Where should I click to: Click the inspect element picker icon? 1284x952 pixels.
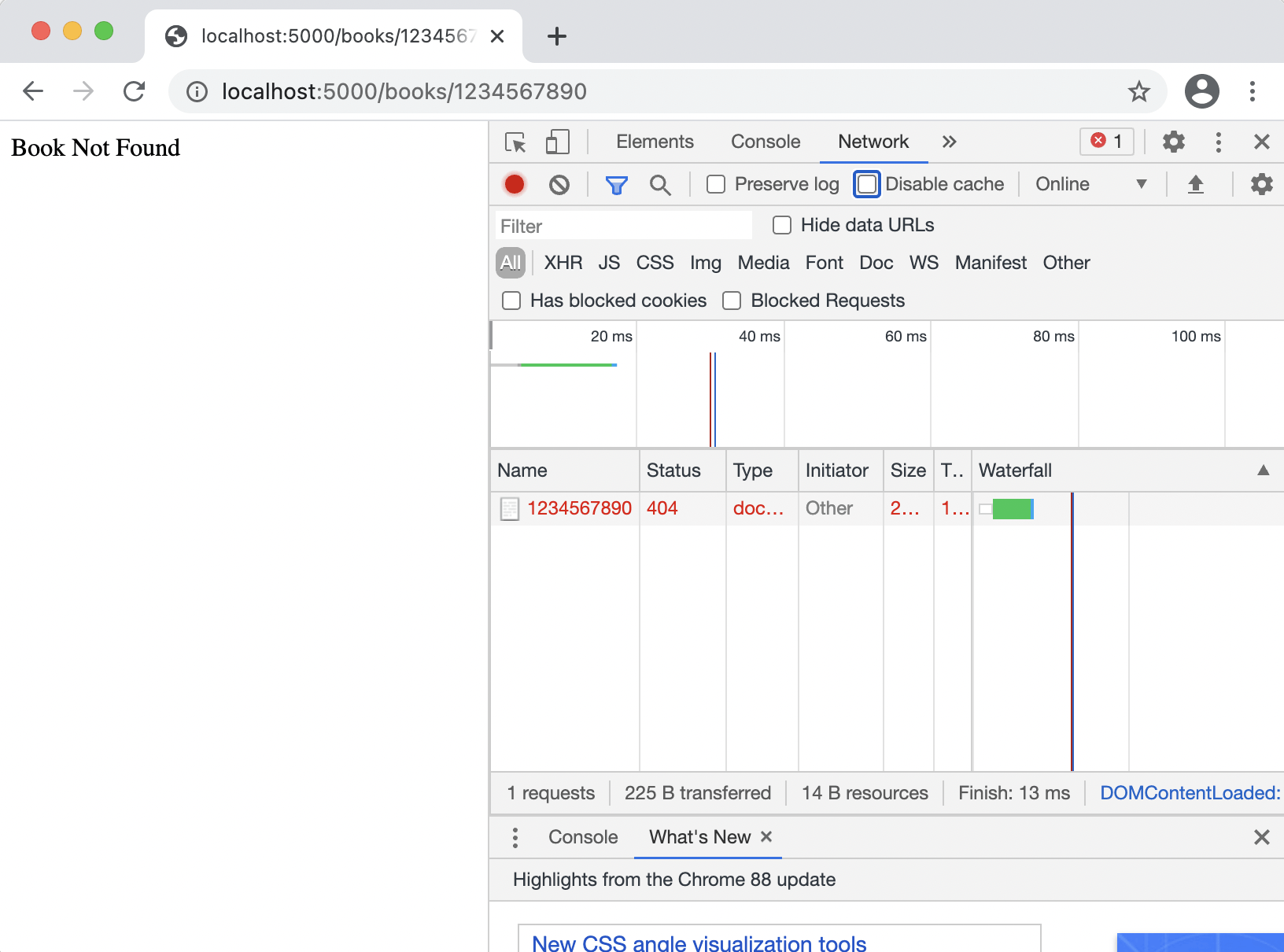point(515,142)
